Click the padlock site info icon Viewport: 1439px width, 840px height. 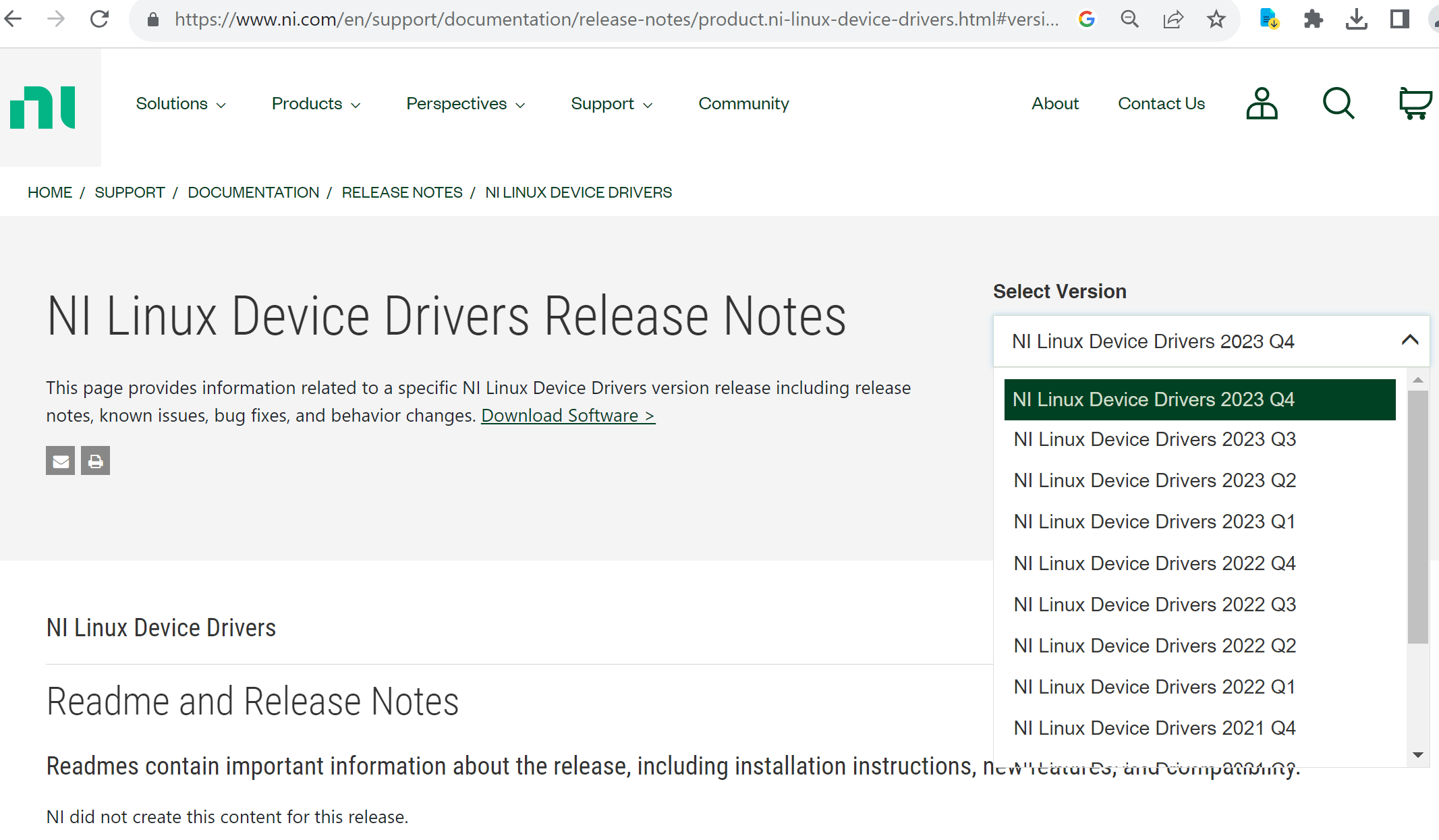[153, 20]
